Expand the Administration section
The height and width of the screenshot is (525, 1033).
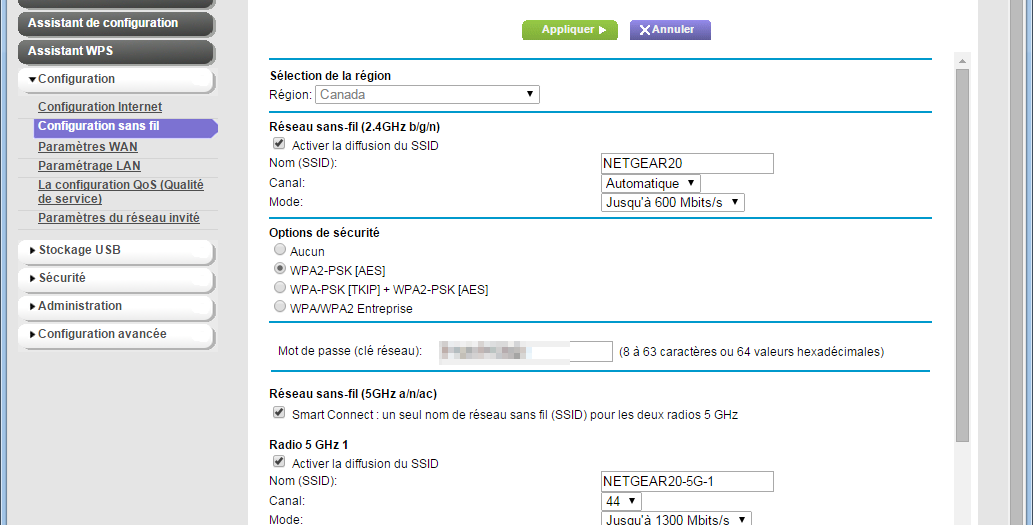[115, 307]
